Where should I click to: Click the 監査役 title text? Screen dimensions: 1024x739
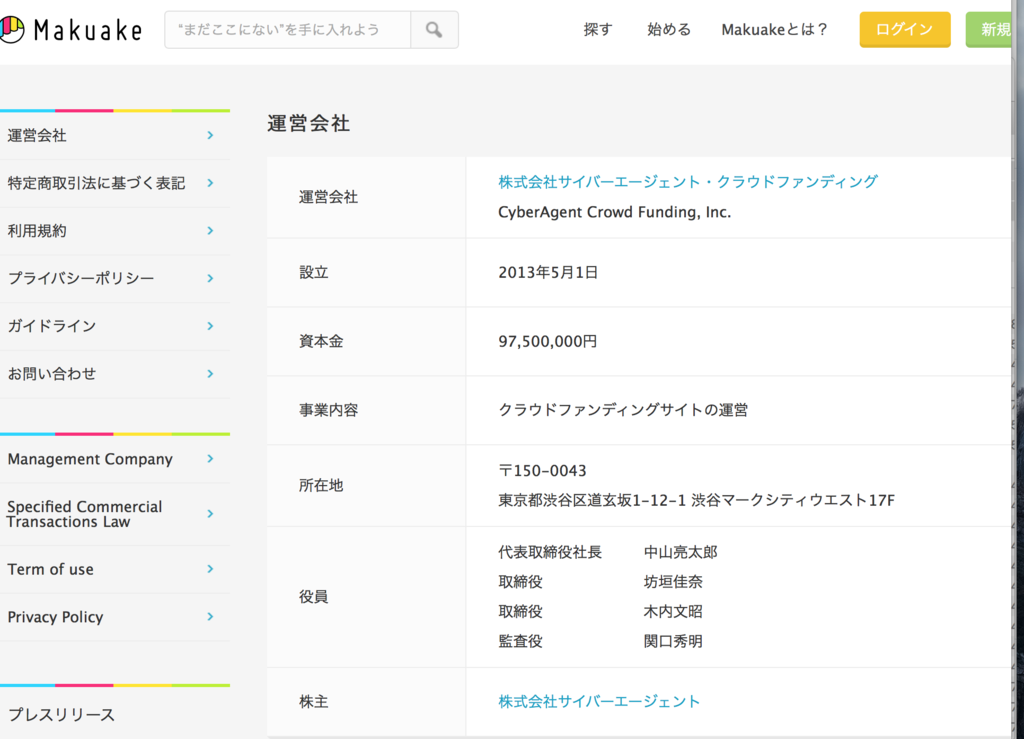(520, 641)
